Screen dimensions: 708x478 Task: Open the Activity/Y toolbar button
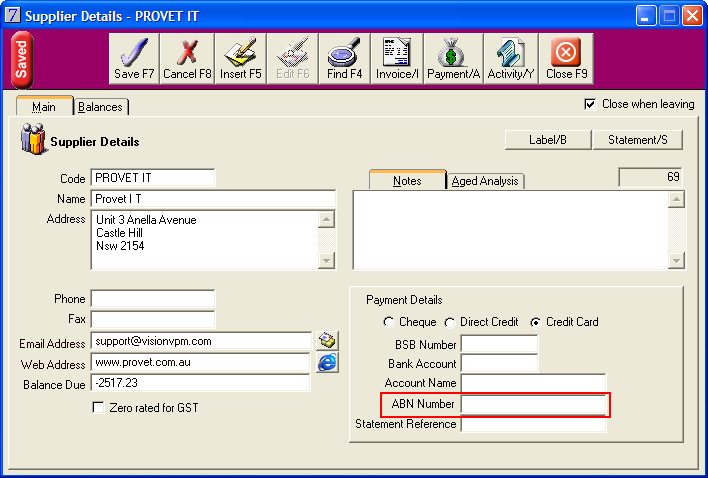click(x=511, y=59)
